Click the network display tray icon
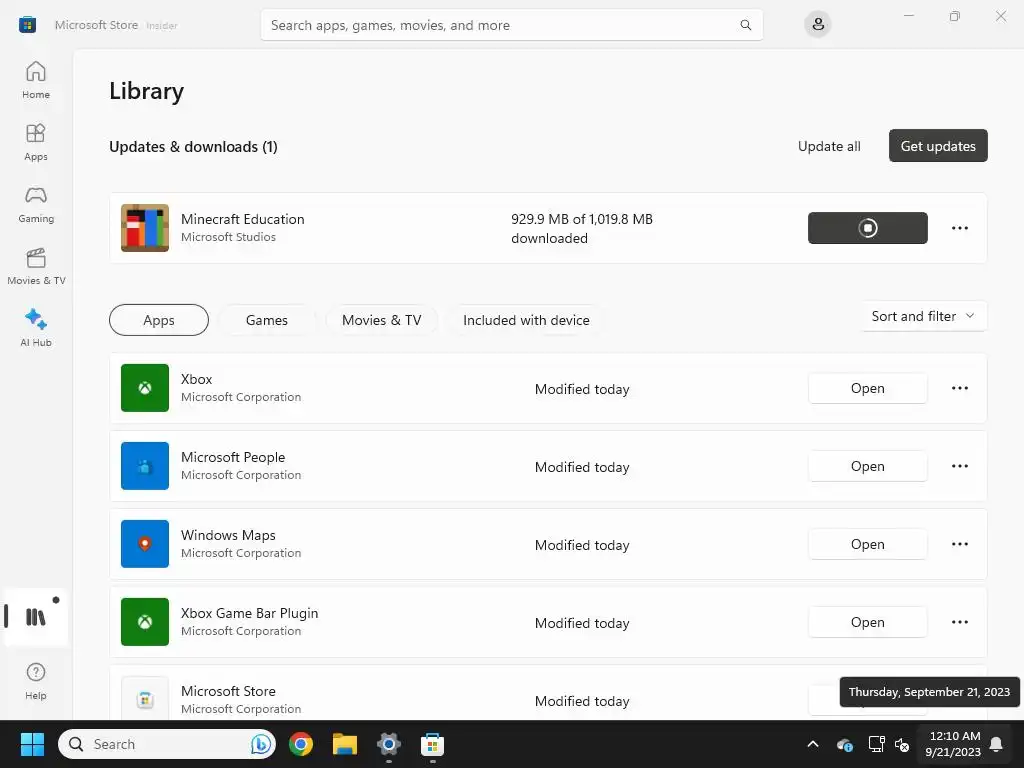Viewport: 1024px width, 768px height. pos(876,744)
